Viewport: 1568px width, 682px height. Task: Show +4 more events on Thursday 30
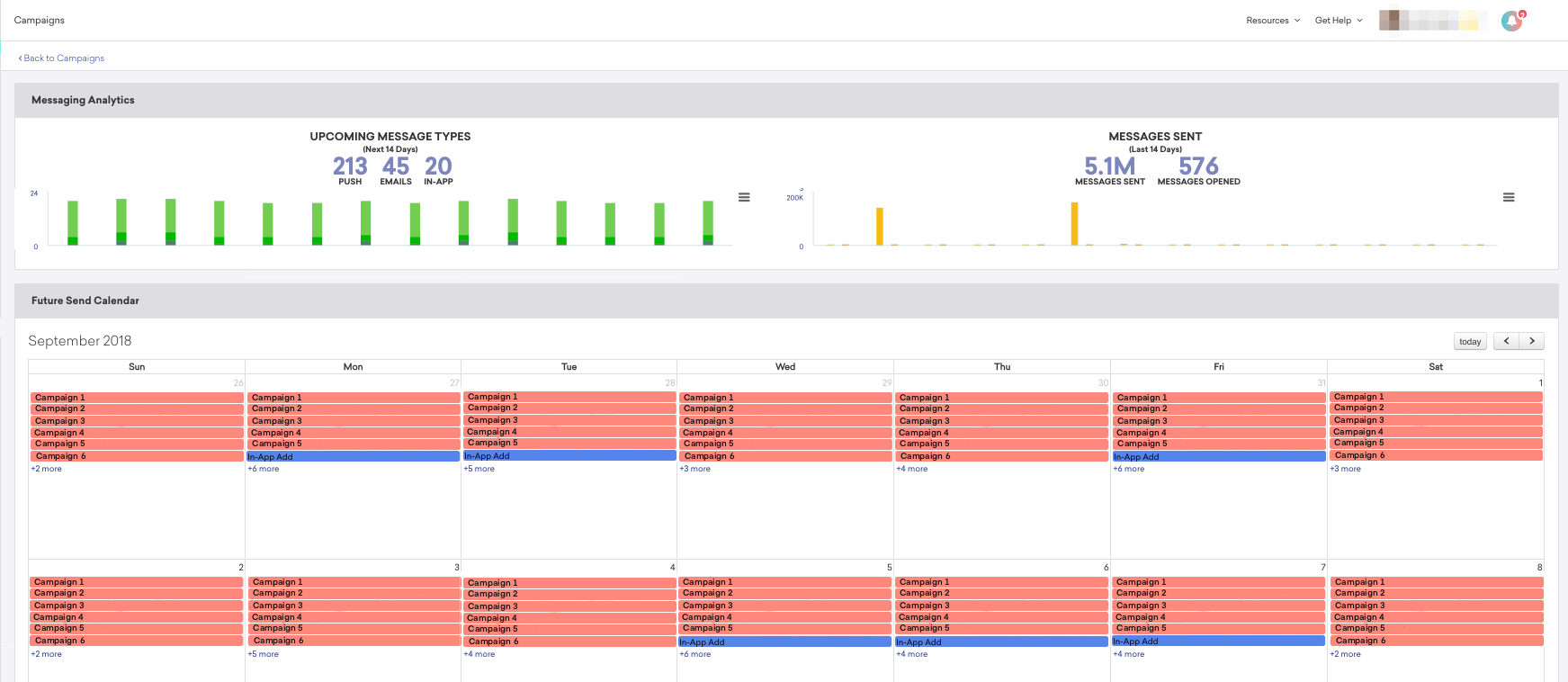pyautogui.click(x=912, y=469)
